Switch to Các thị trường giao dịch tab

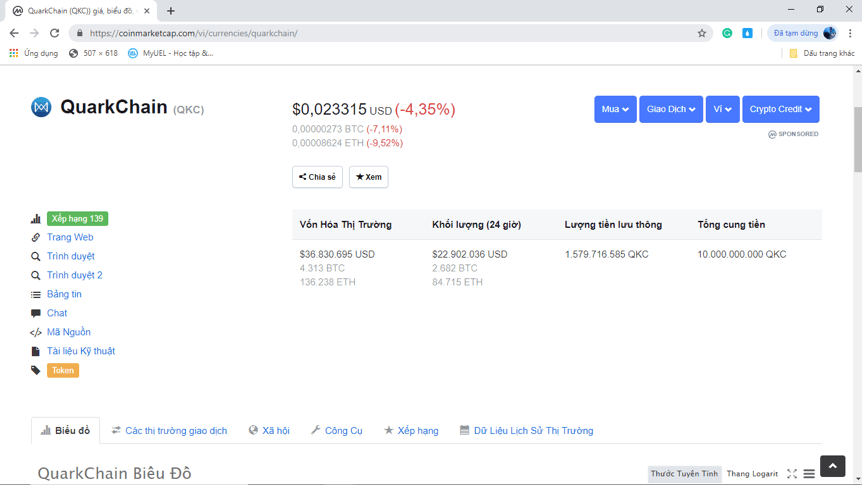click(169, 431)
